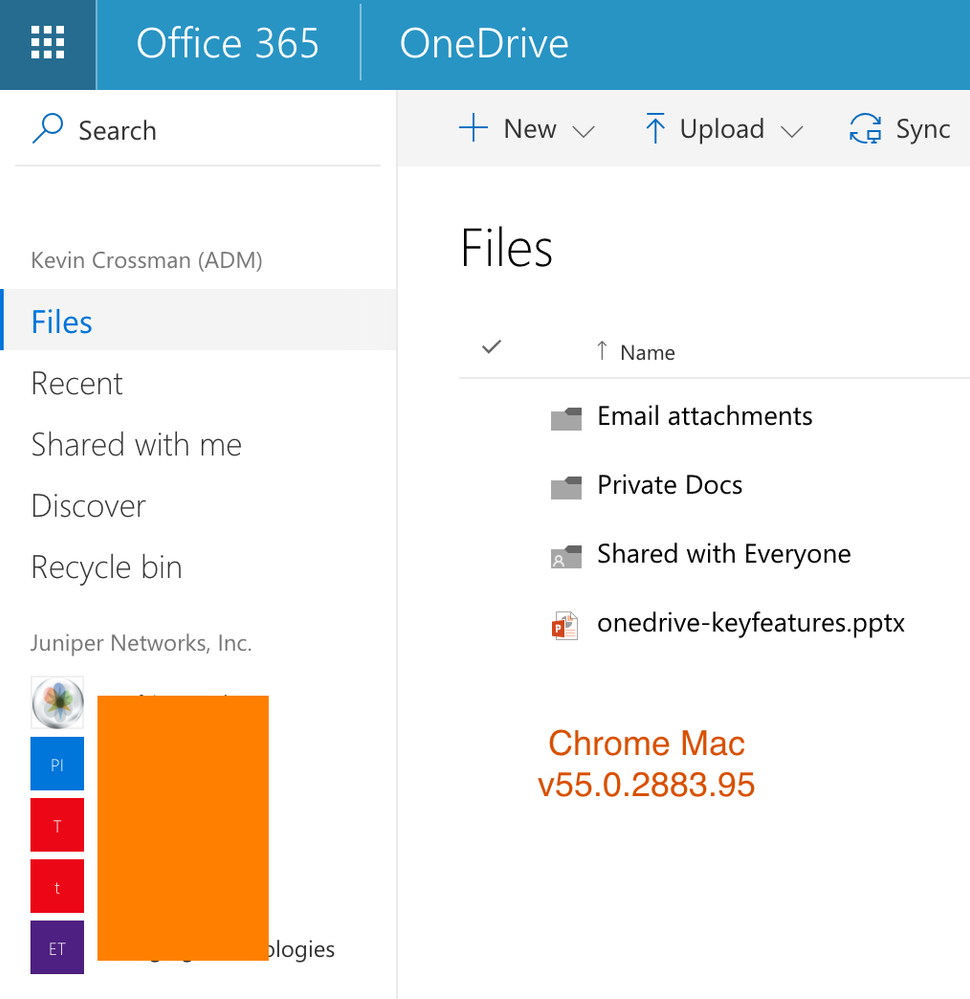Screen dimensions: 970x999
Task: Click the Sync icon in toolbar
Action: tap(865, 129)
